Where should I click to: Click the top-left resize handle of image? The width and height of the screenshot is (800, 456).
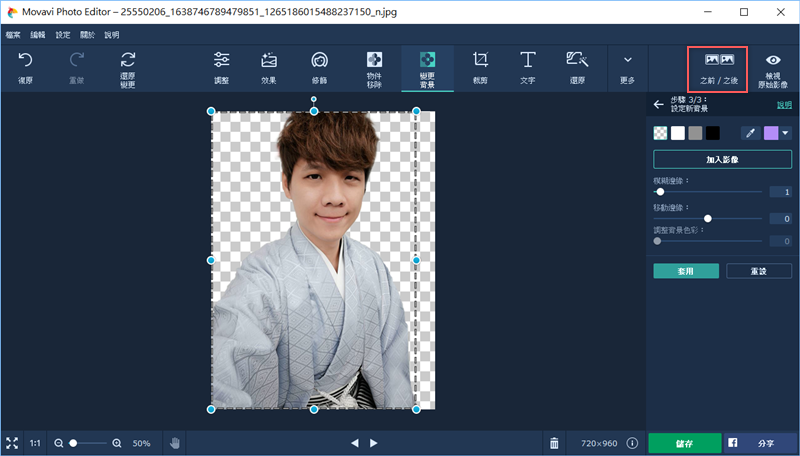tap(211, 111)
